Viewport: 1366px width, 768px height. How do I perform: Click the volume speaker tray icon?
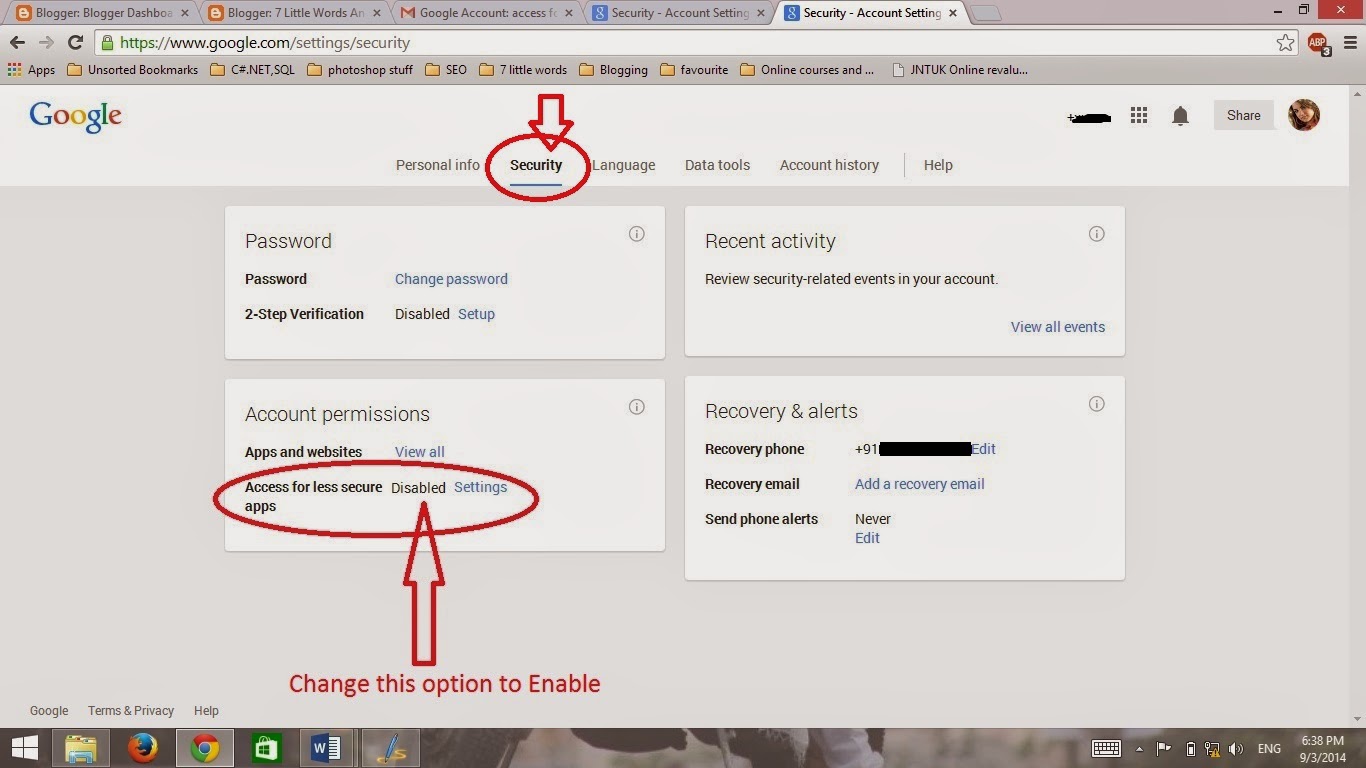click(x=1236, y=749)
